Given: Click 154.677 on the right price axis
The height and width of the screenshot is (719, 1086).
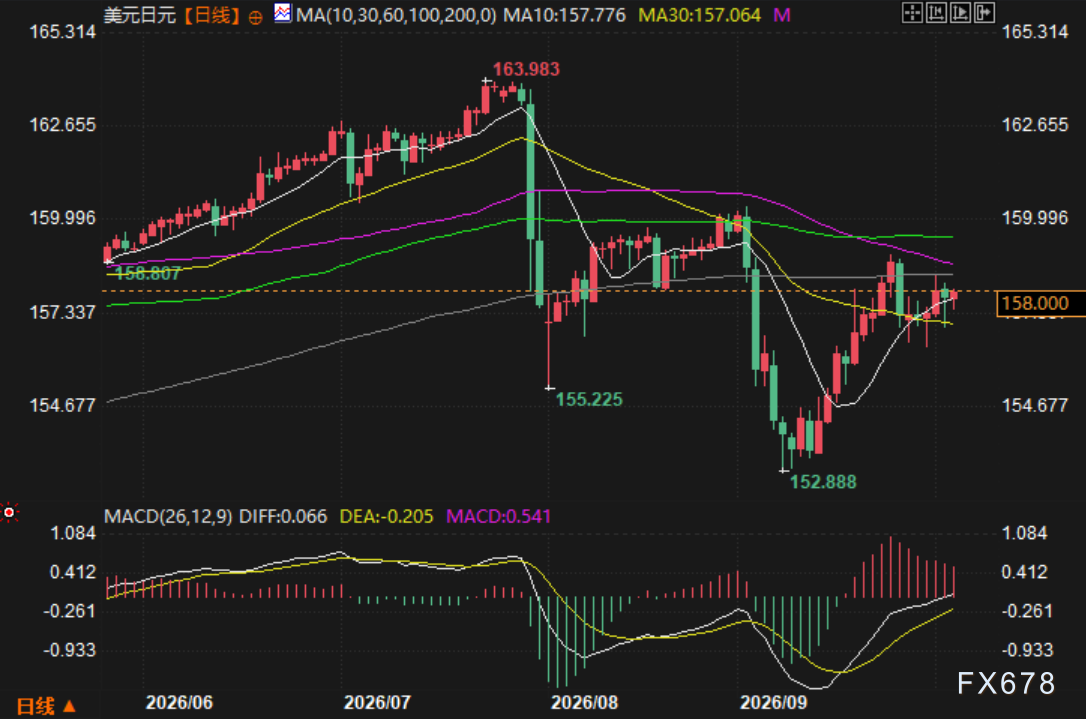Looking at the screenshot, I should 1035,405.
